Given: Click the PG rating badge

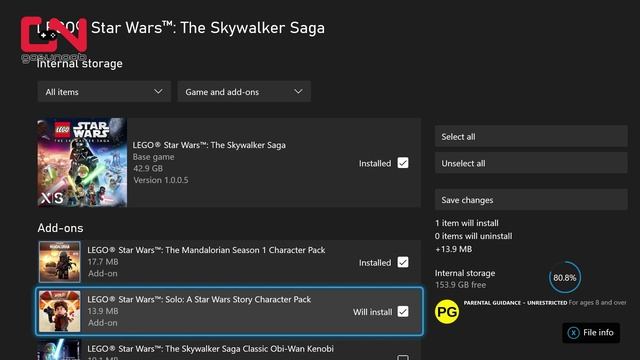Looking at the screenshot, I should pos(447,312).
